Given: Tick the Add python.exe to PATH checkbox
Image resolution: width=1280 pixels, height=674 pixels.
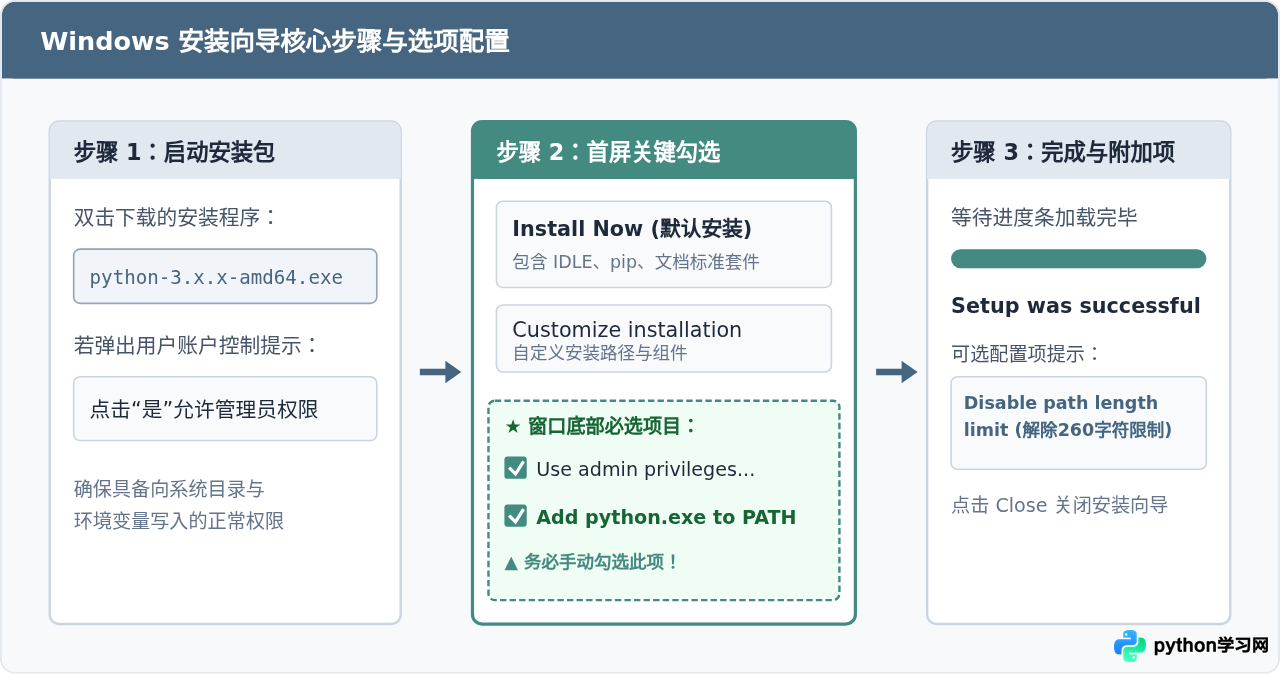Looking at the screenshot, I should coord(516,516).
